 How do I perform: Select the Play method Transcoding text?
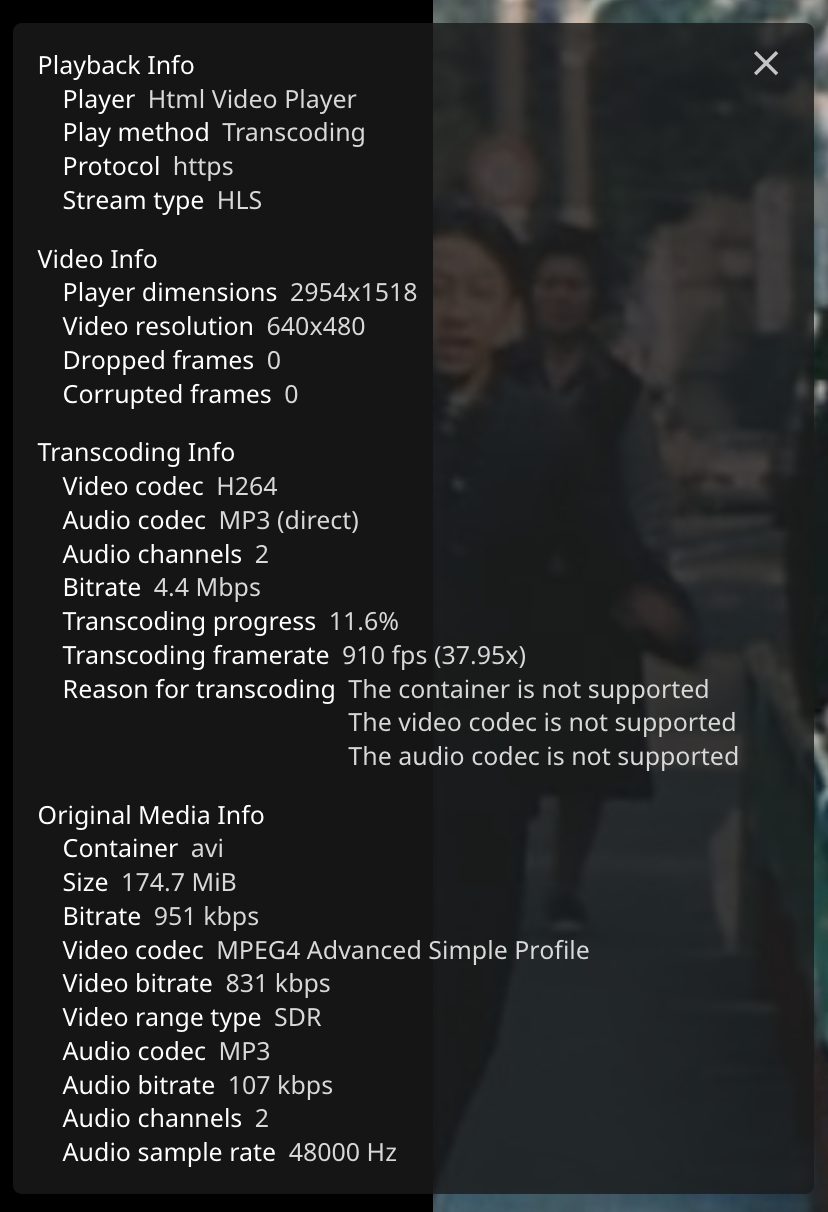(x=294, y=132)
